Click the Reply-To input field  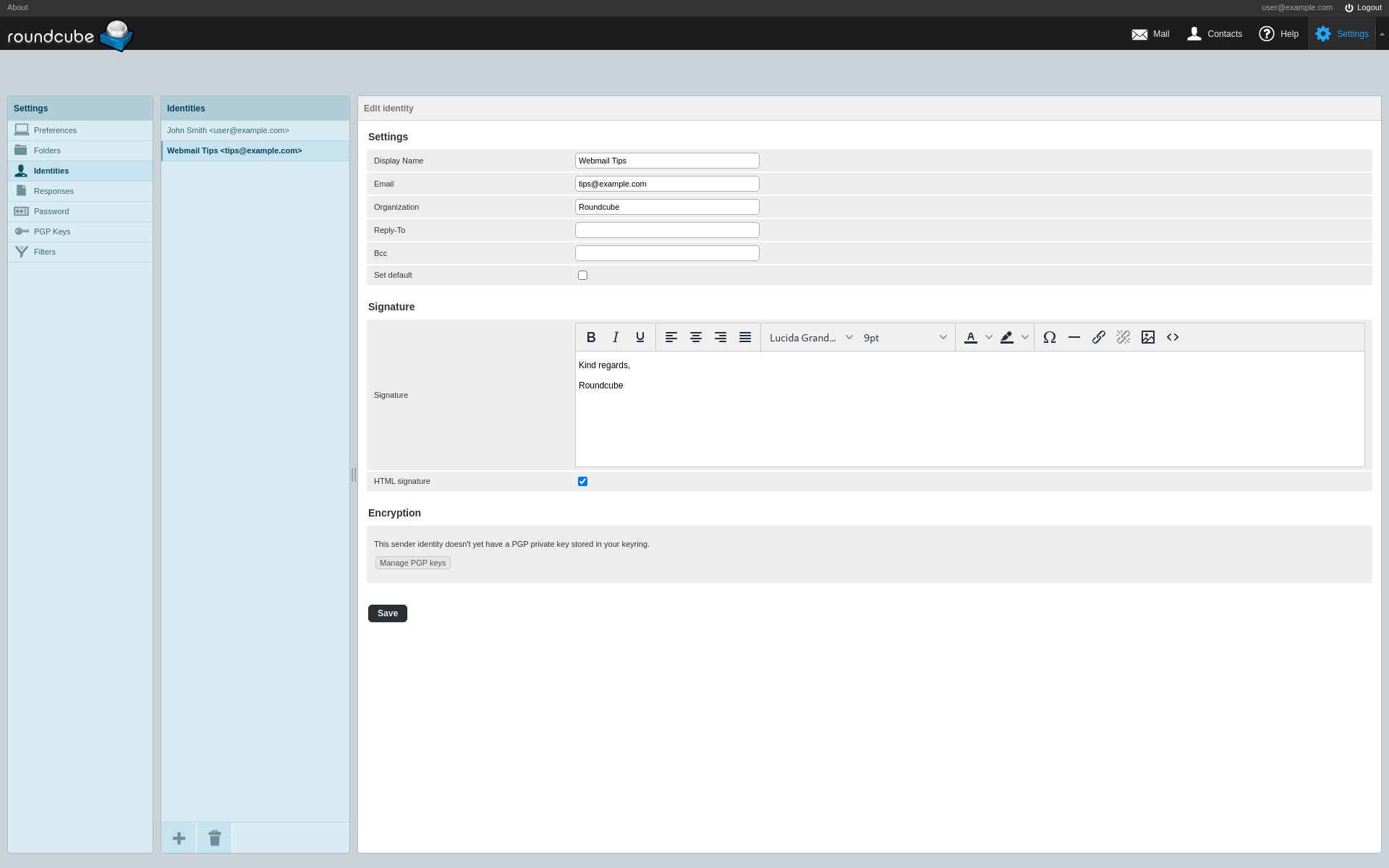(x=667, y=230)
